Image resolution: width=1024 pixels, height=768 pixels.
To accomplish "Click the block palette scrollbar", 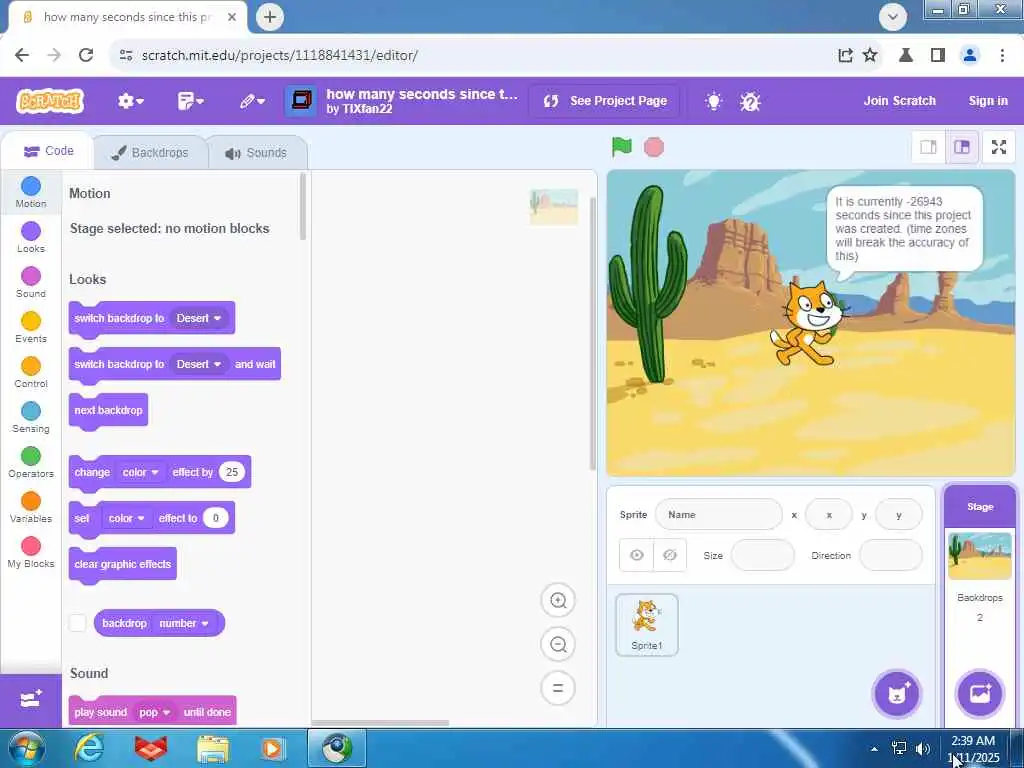I will coord(302,206).
